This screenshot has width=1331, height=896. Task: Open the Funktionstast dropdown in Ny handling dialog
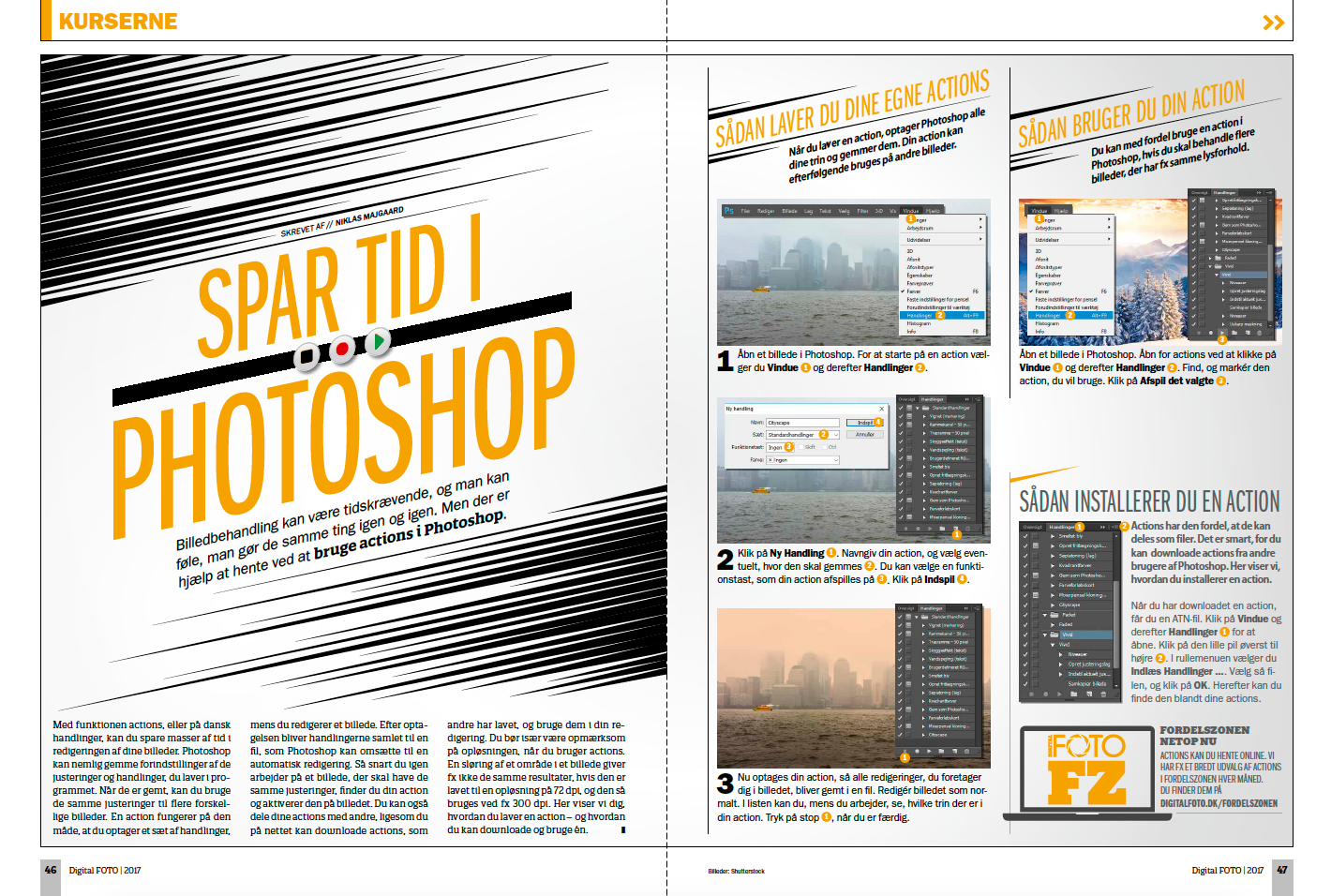(x=781, y=447)
